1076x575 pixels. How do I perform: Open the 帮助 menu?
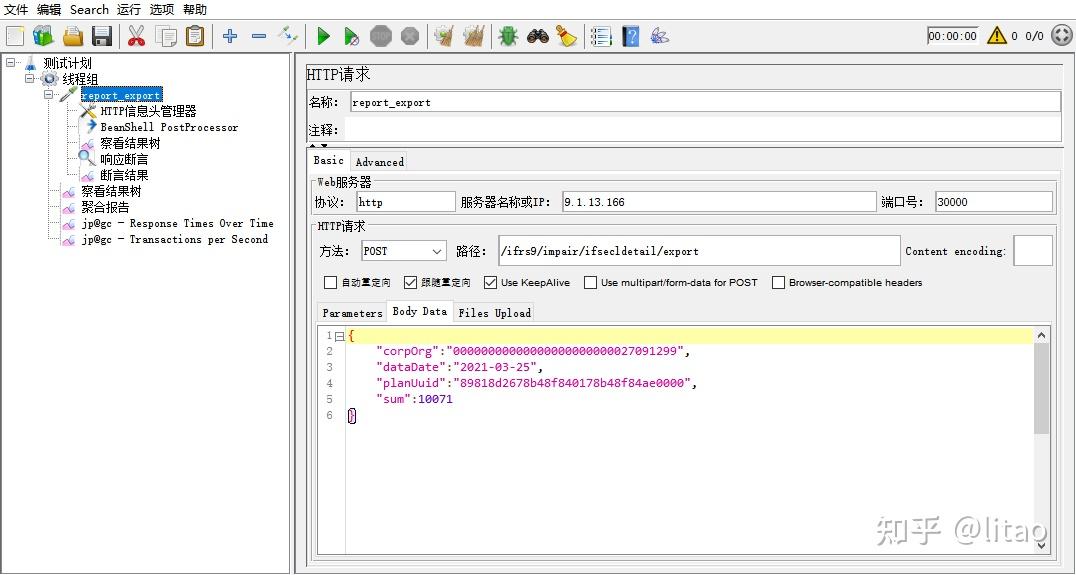195,10
